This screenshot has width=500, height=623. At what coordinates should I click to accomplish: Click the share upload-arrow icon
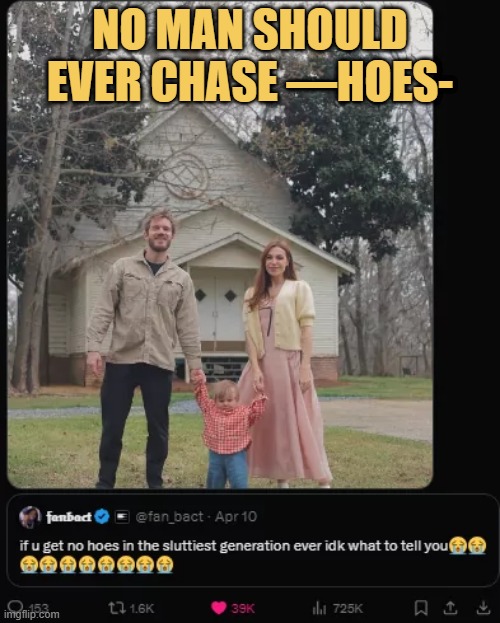(450, 608)
